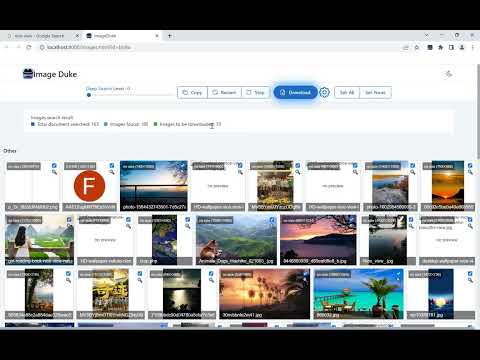Viewport: 480px width, 360px height.
Task: Click magnifier on the old painting thumbnail
Action: coord(298,172)
